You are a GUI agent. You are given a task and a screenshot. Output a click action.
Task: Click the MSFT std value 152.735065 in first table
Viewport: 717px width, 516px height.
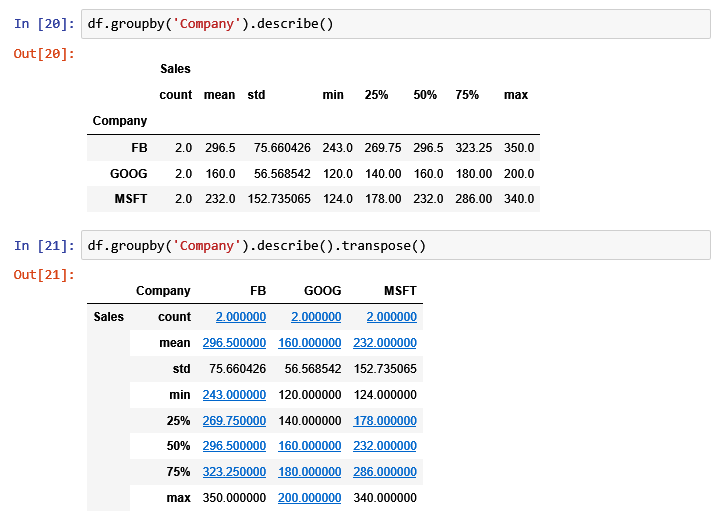click(279, 199)
